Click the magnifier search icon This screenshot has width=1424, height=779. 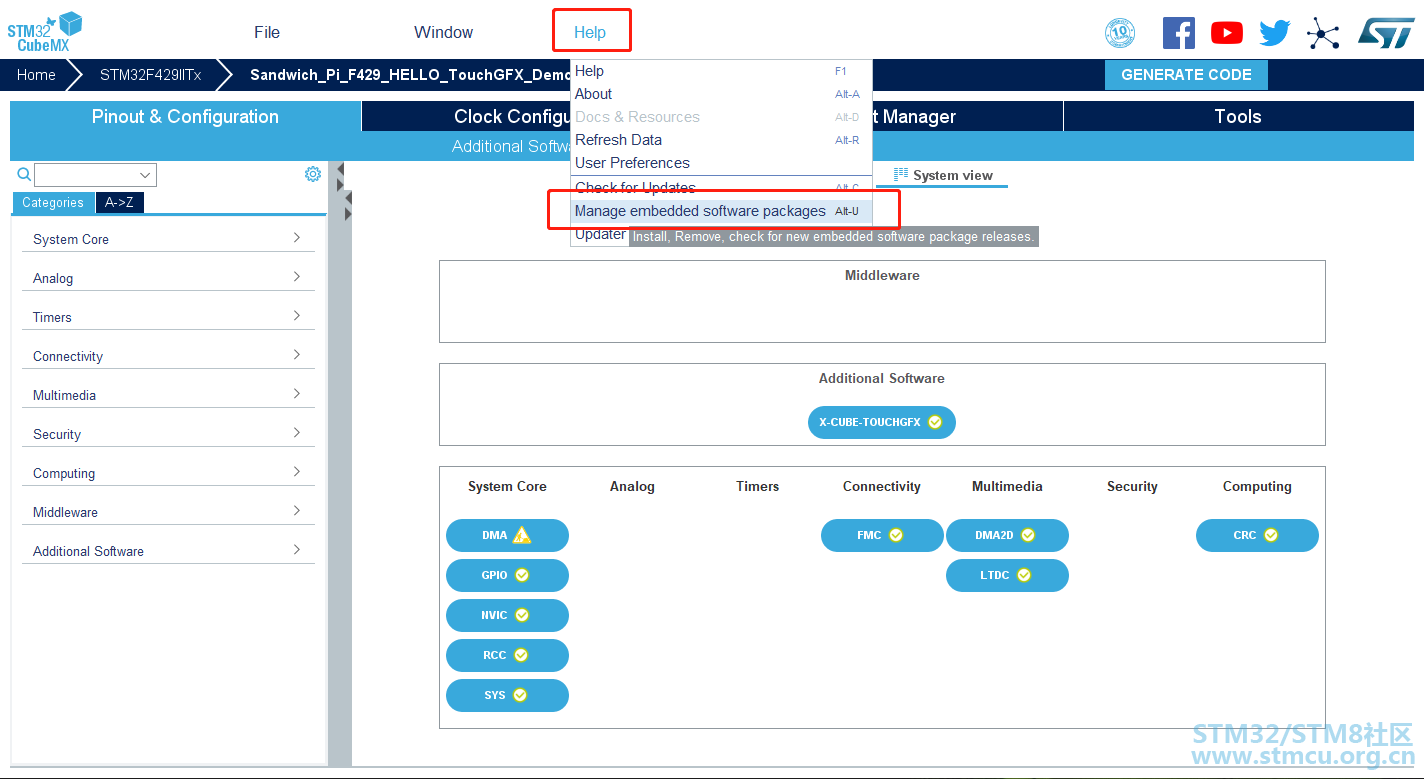(25, 175)
